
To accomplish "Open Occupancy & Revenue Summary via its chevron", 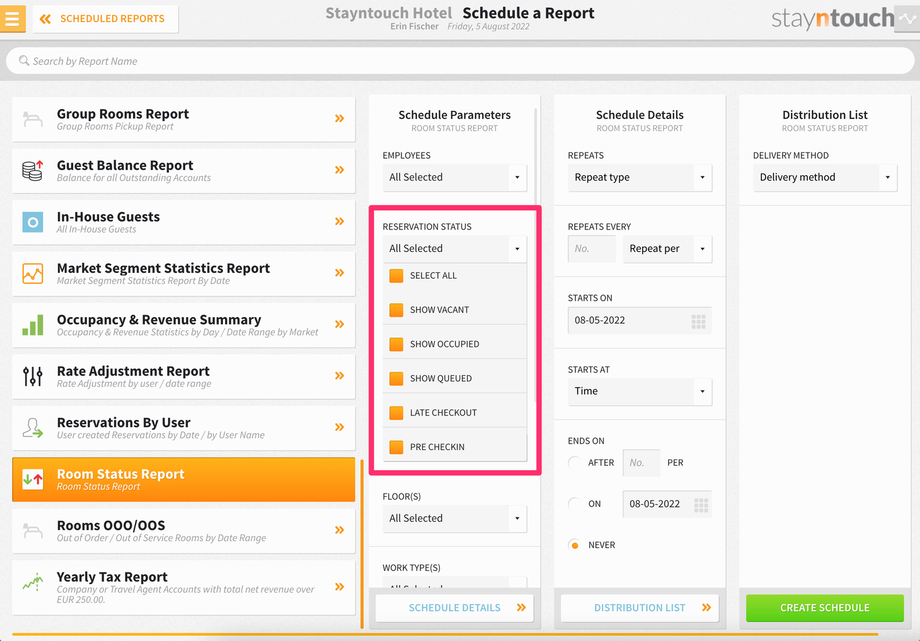I will [339, 324].
